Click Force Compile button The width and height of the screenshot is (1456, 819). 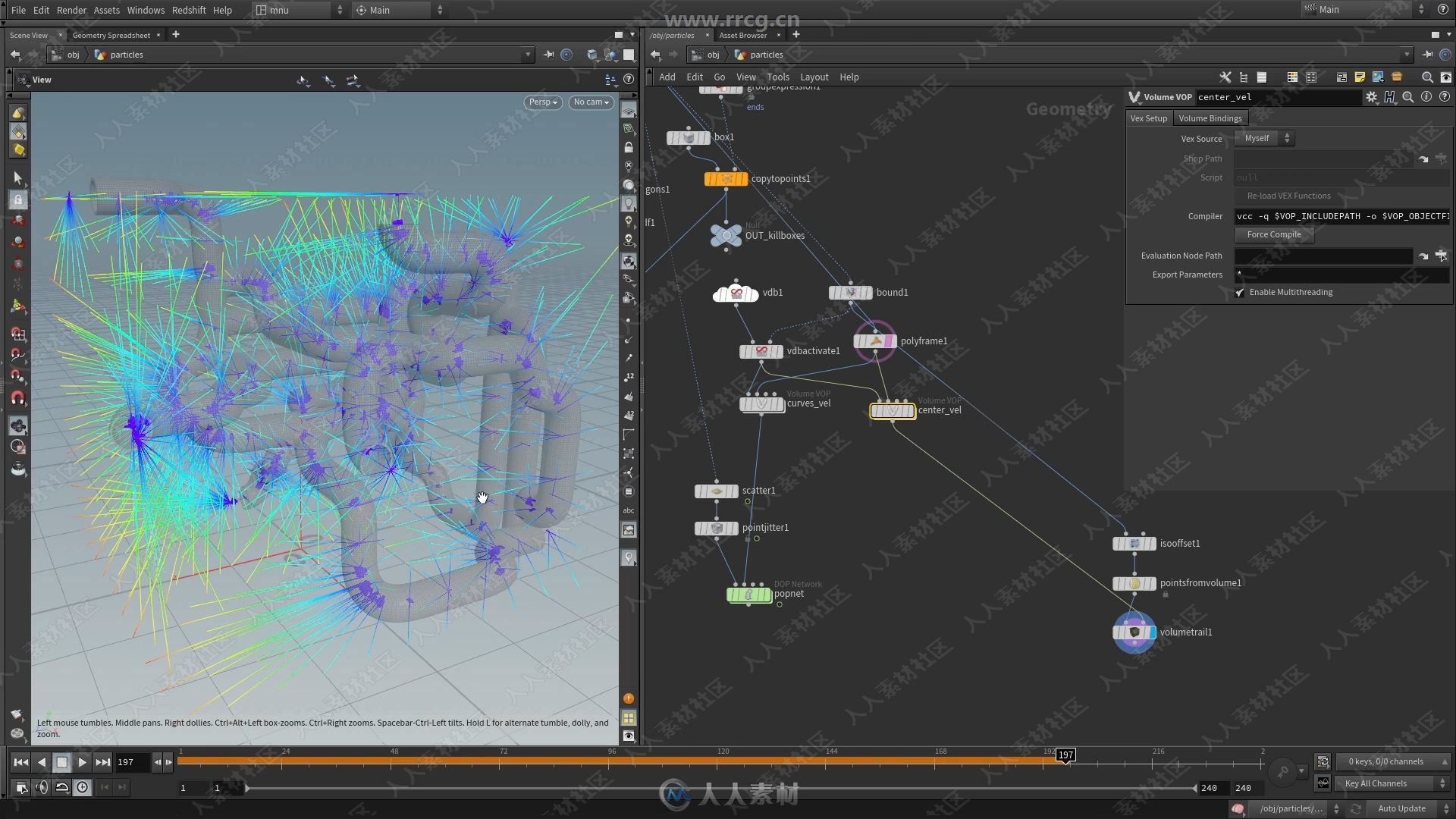(x=1275, y=234)
